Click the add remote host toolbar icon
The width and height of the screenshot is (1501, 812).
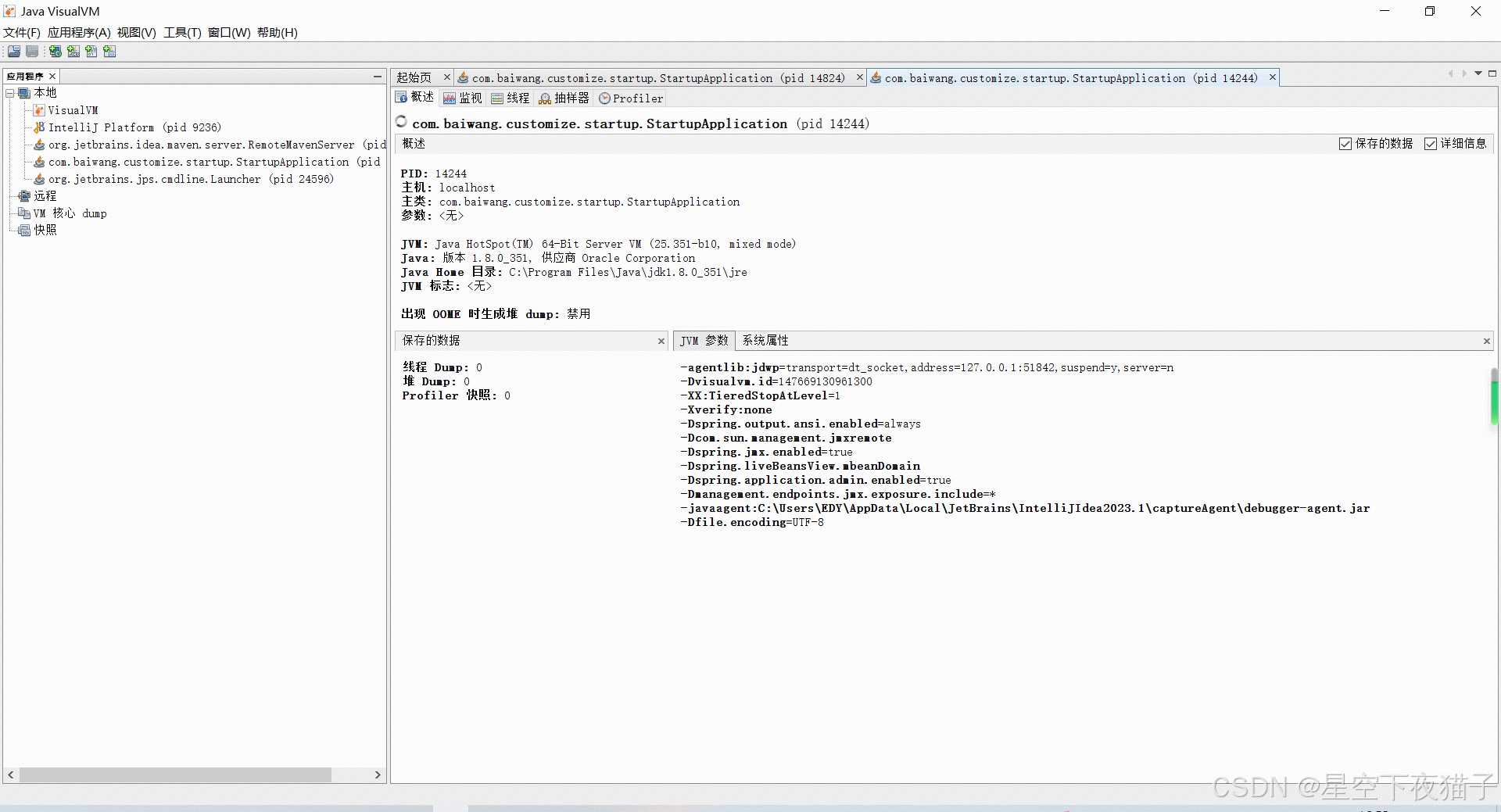pos(55,52)
